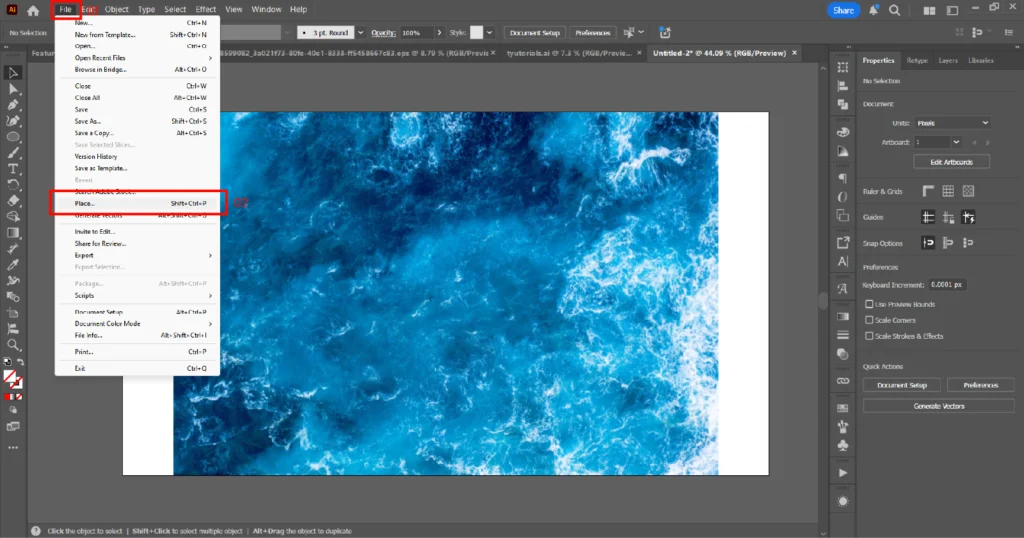Select the Eyedropper tool

pyautogui.click(x=12, y=264)
